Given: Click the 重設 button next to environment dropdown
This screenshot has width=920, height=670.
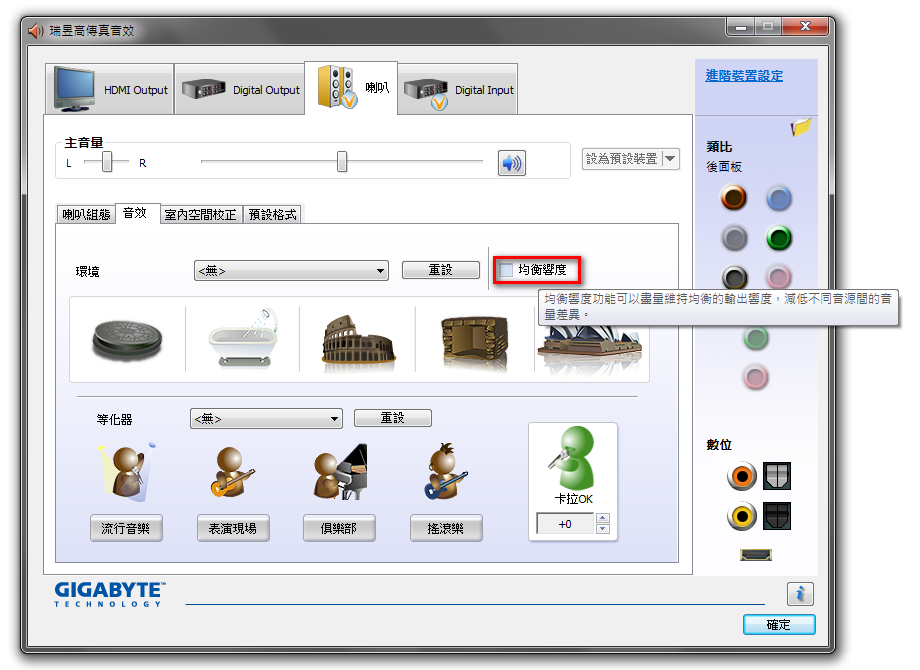Looking at the screenshot, I should click(441, 270).
